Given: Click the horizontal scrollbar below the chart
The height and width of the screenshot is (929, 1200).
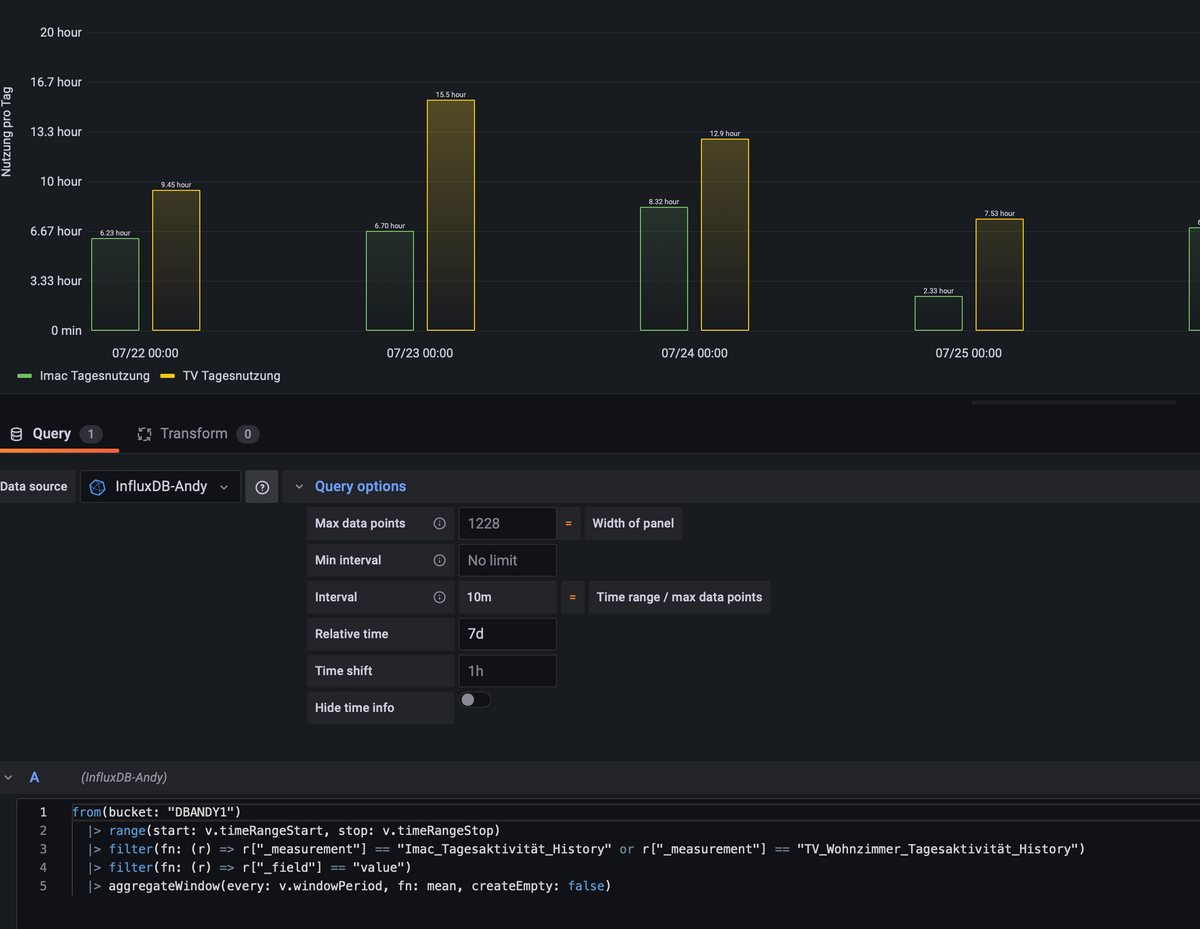Looking at the screenshot, I should [x=1073, y=403].
